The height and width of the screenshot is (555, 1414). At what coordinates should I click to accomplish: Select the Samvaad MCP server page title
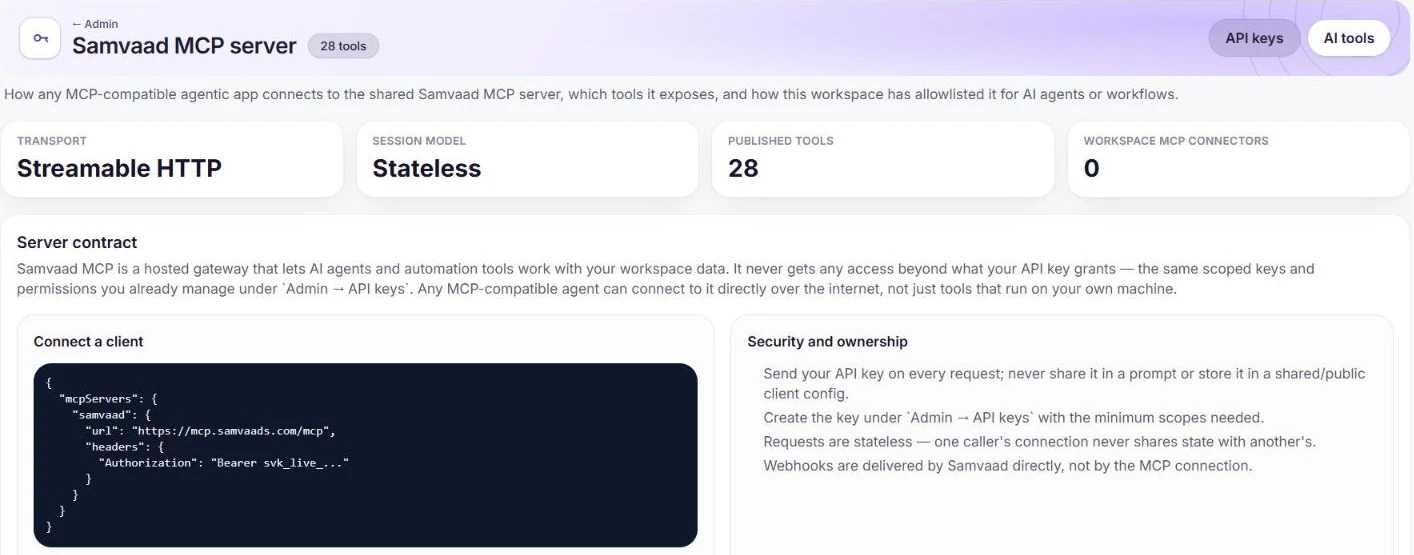tap(184, 46)
